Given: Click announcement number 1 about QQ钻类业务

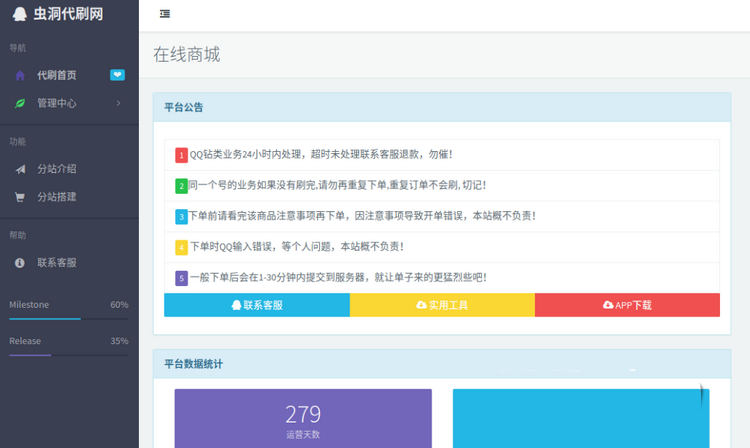Looking at the screenshot, I should [x=320, y=155].
